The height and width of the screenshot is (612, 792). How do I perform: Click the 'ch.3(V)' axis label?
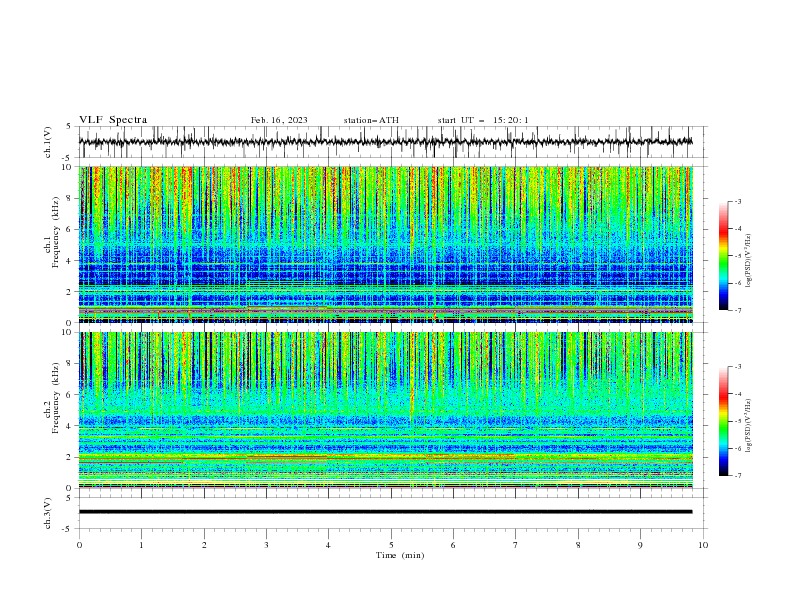pos(48,513)
